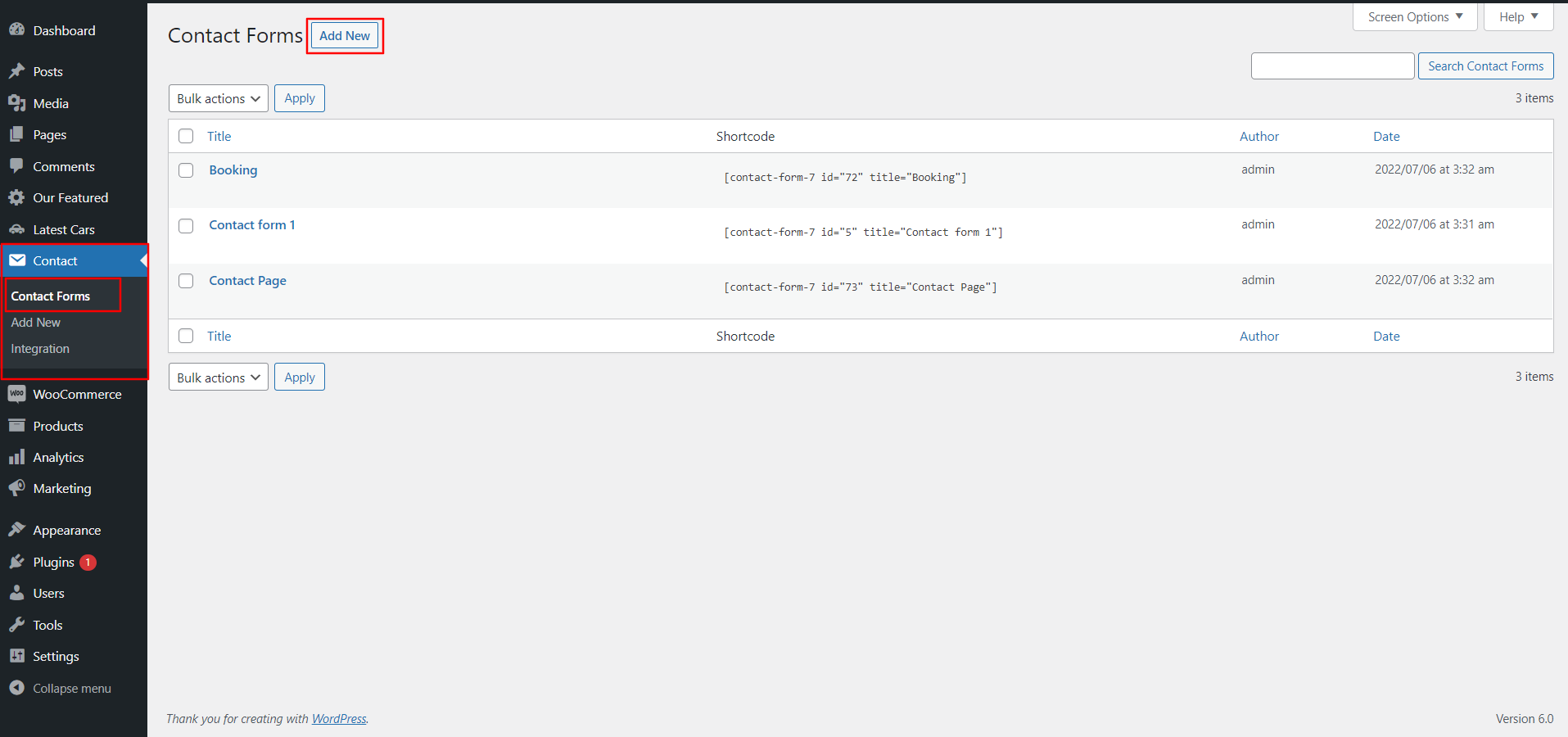Click the Dashboard gauge icon
Screen dimensions: 1568x737
16,30
